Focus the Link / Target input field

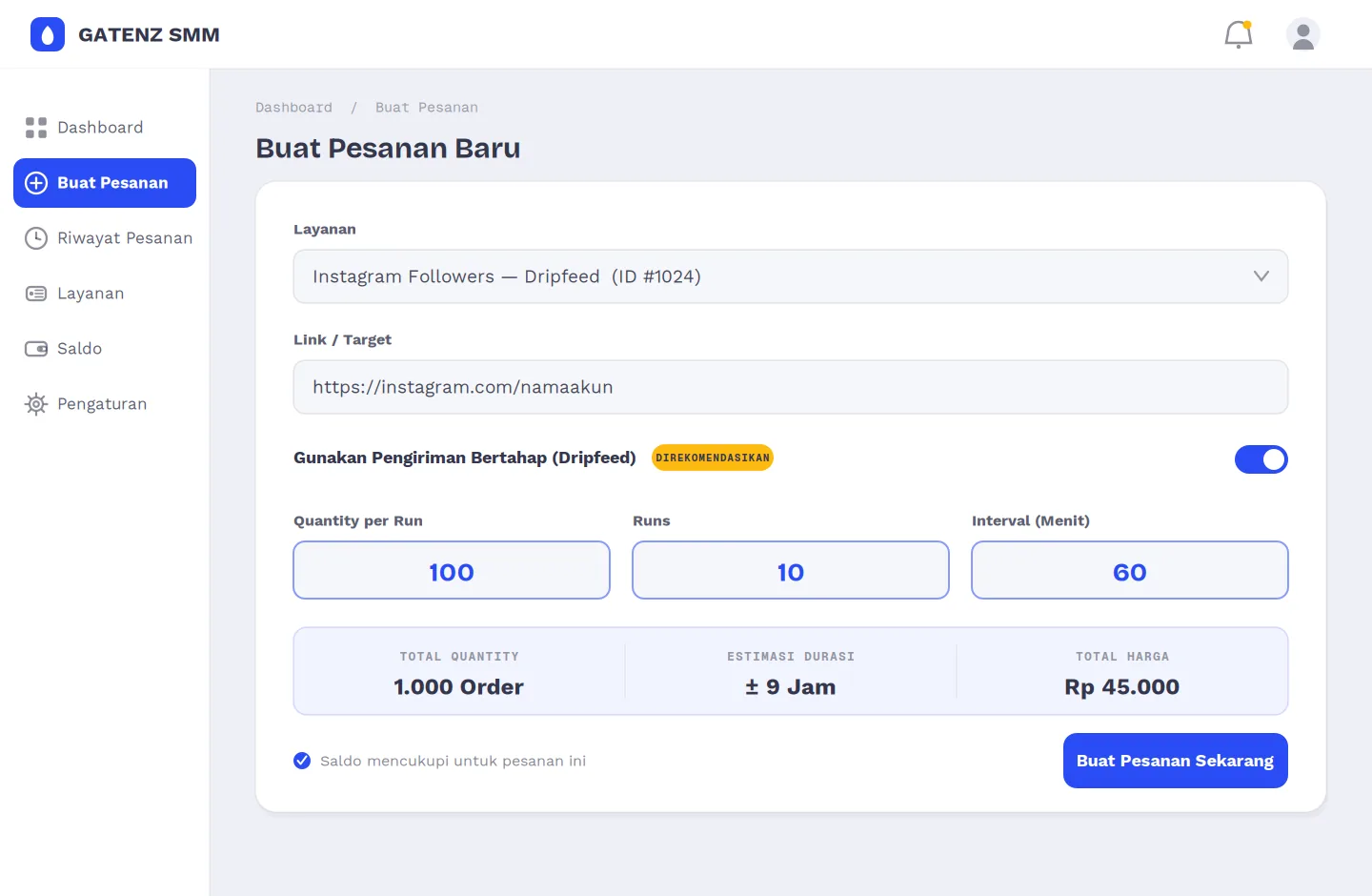[x=791, y=387]
